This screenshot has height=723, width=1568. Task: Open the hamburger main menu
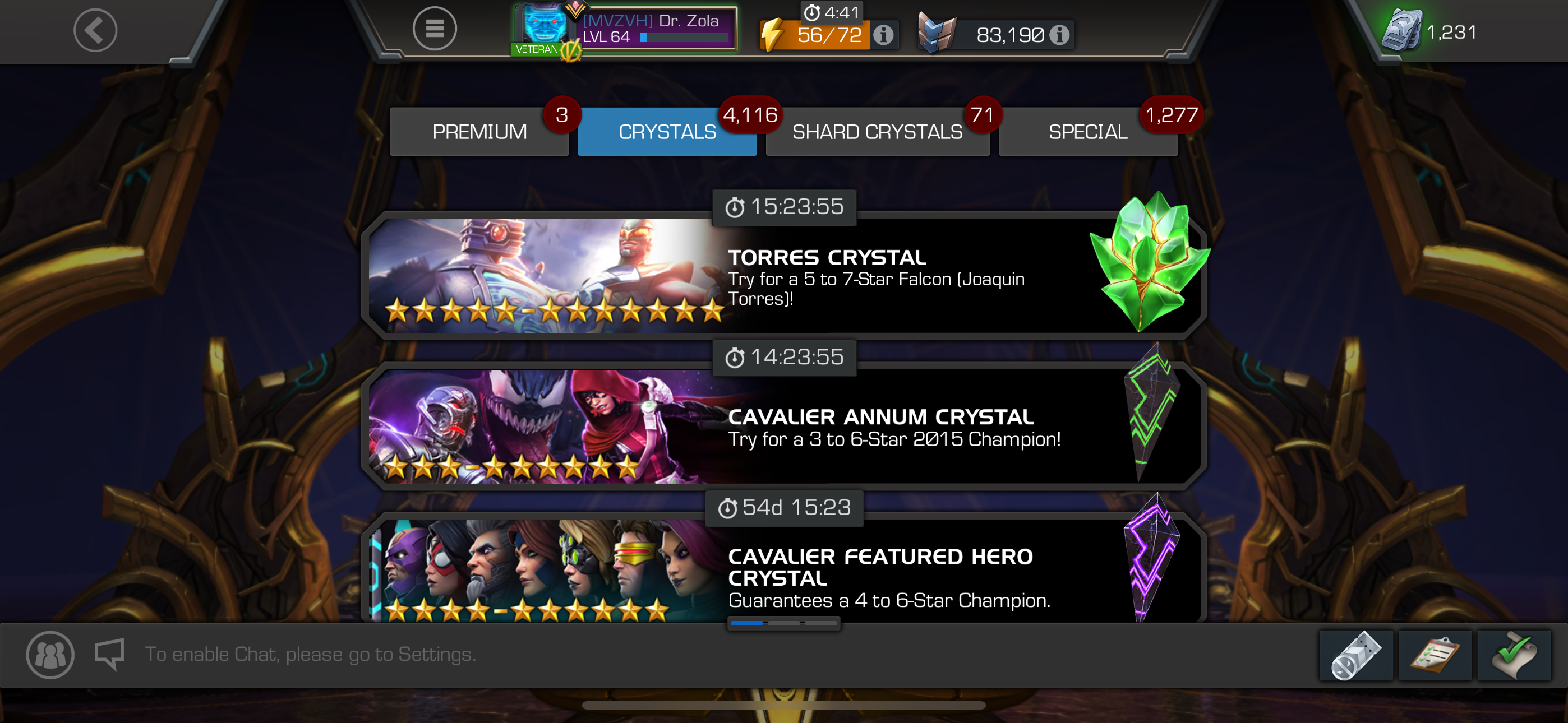[x=435, y=29]
